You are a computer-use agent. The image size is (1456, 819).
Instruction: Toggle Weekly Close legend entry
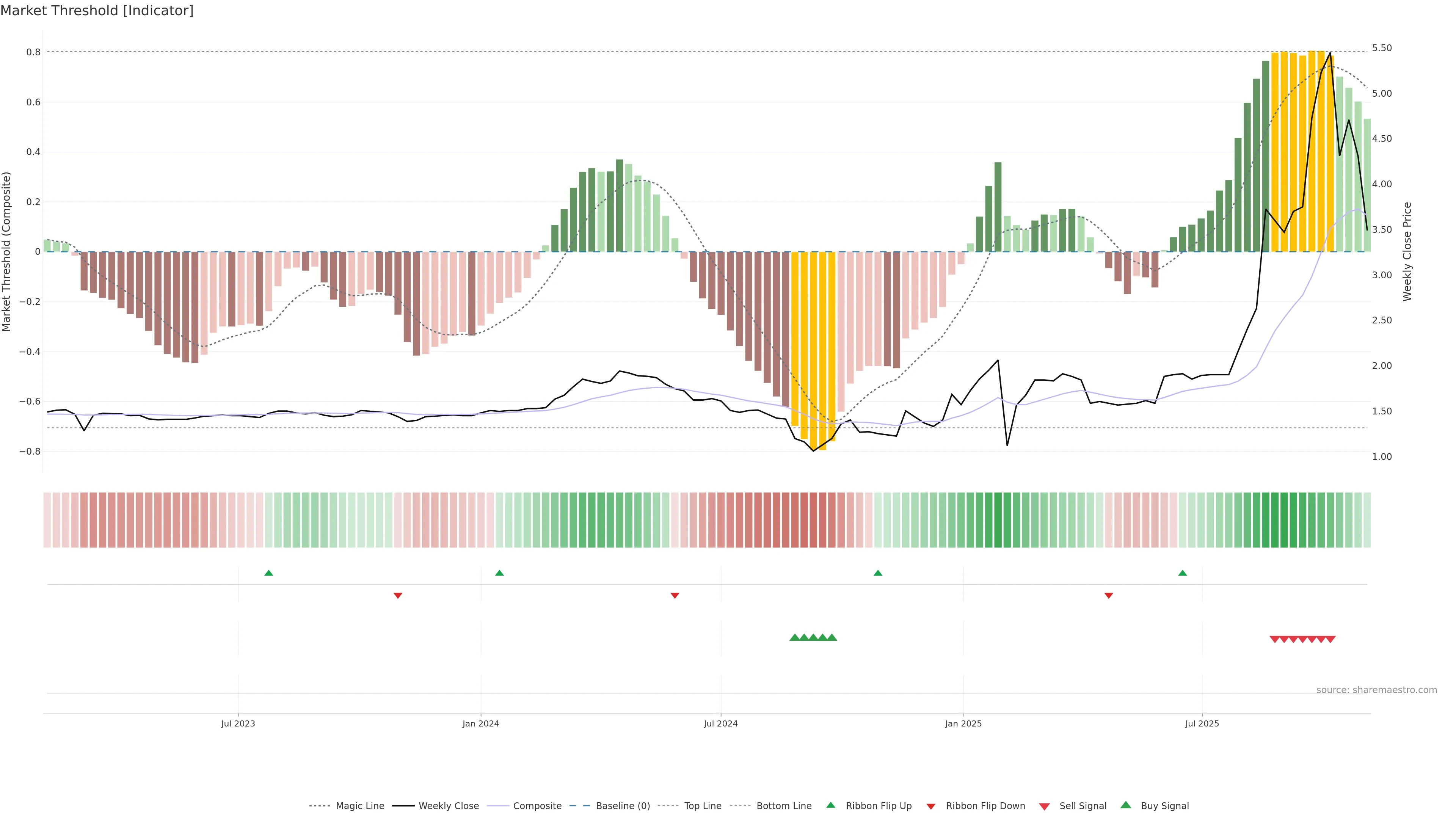pos(448,805)
